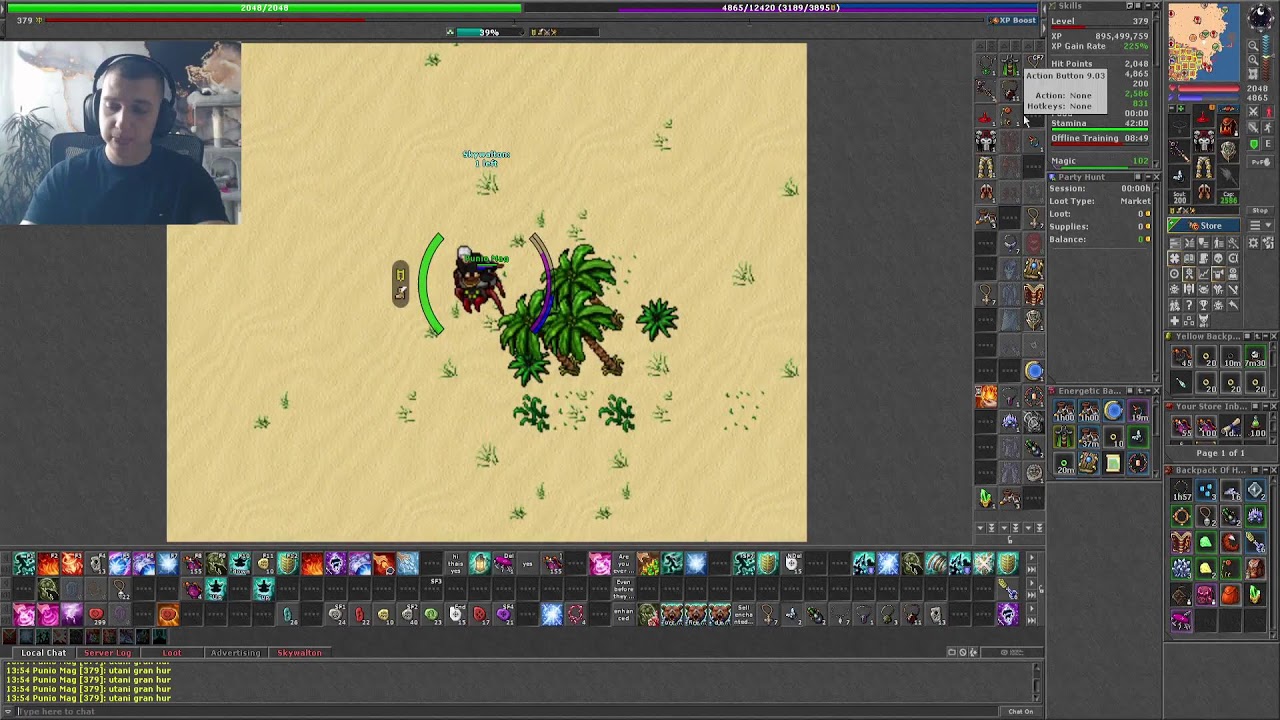Click the minimap thumbnail
This screenshot has width=1280, height=720.
point(1204,42)
